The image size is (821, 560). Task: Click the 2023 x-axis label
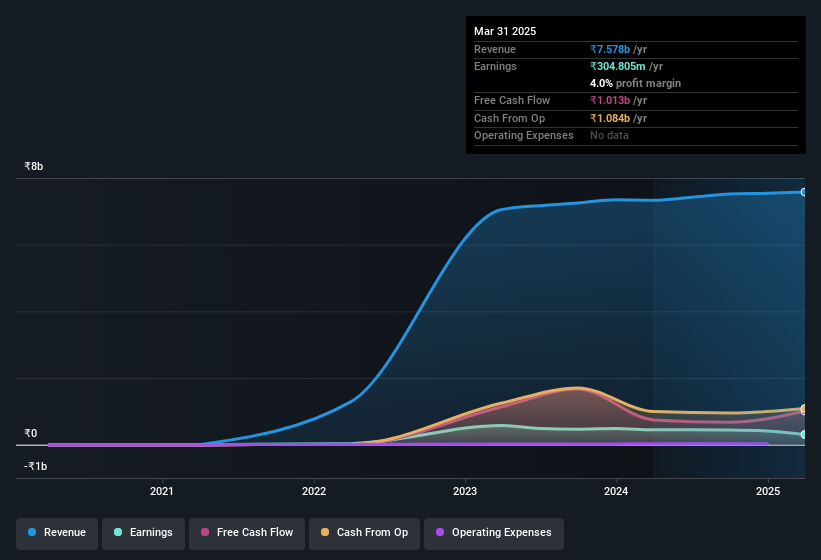click(465, 491)
